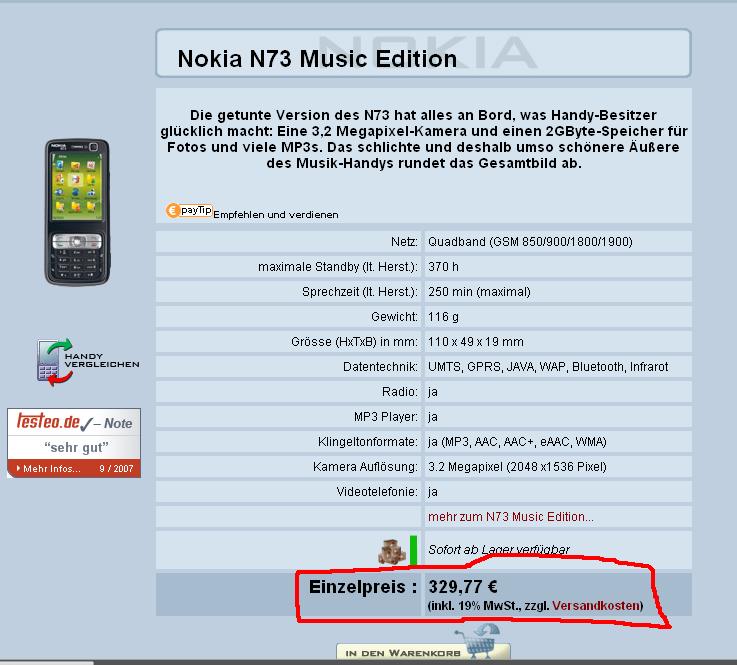The width and height of the screenshot is (737, 665).
Task: Add the phone via In den Warenkorb button
Action: pyautogui.click(x=423, y=652)
